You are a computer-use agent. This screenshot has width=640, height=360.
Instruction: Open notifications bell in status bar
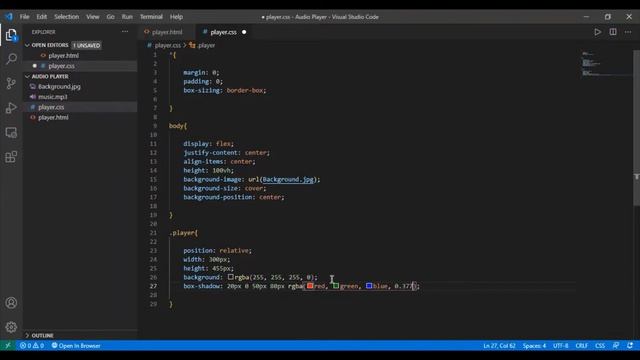(630, 346)
